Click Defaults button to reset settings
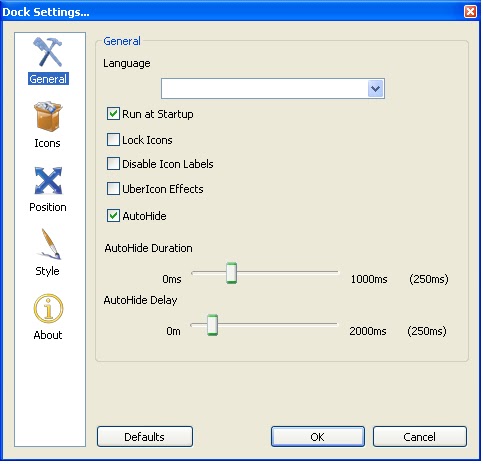The image size is (483, 464). click(145, 437)
